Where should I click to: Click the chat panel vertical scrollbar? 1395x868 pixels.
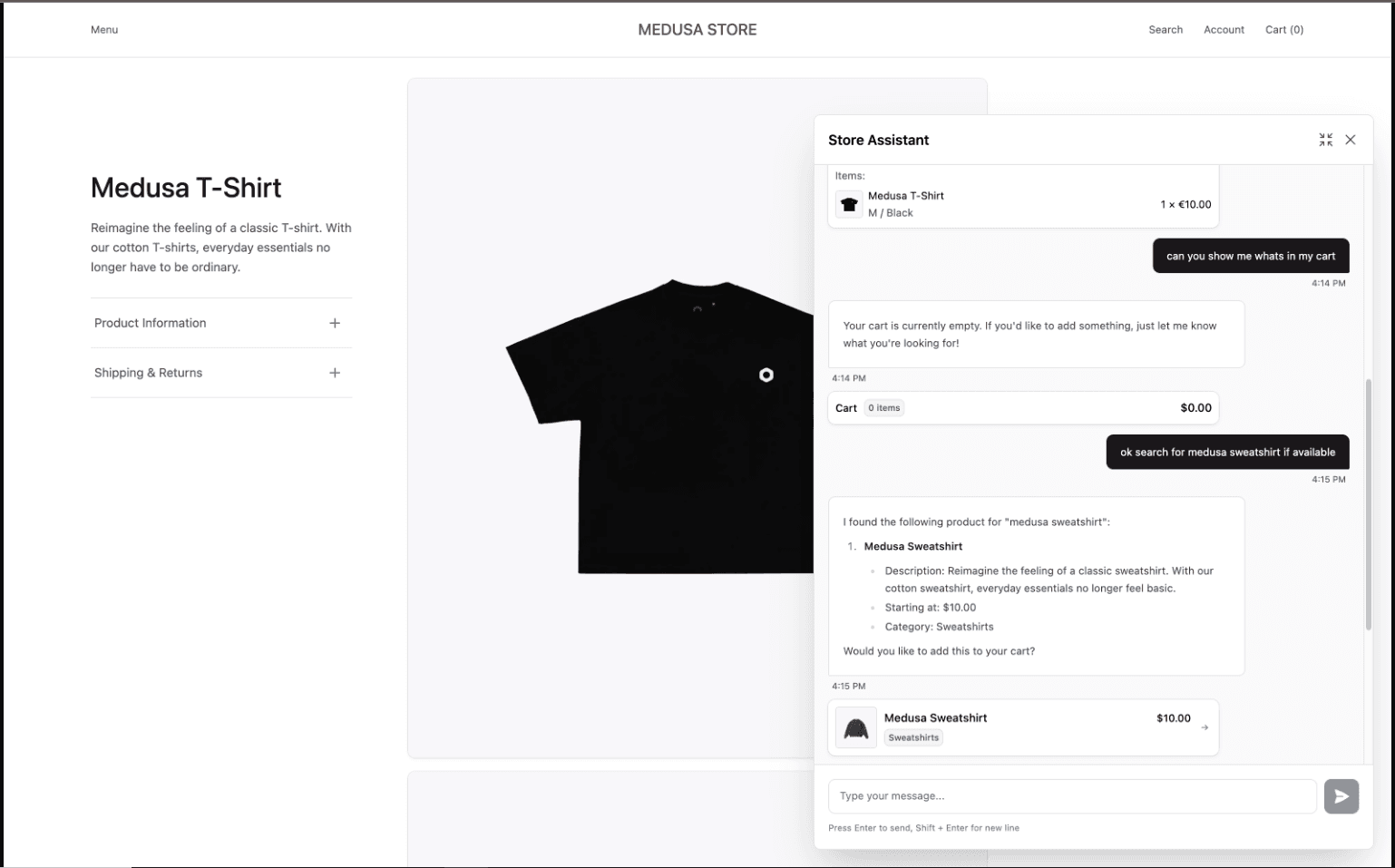[x=1368, y=503]
